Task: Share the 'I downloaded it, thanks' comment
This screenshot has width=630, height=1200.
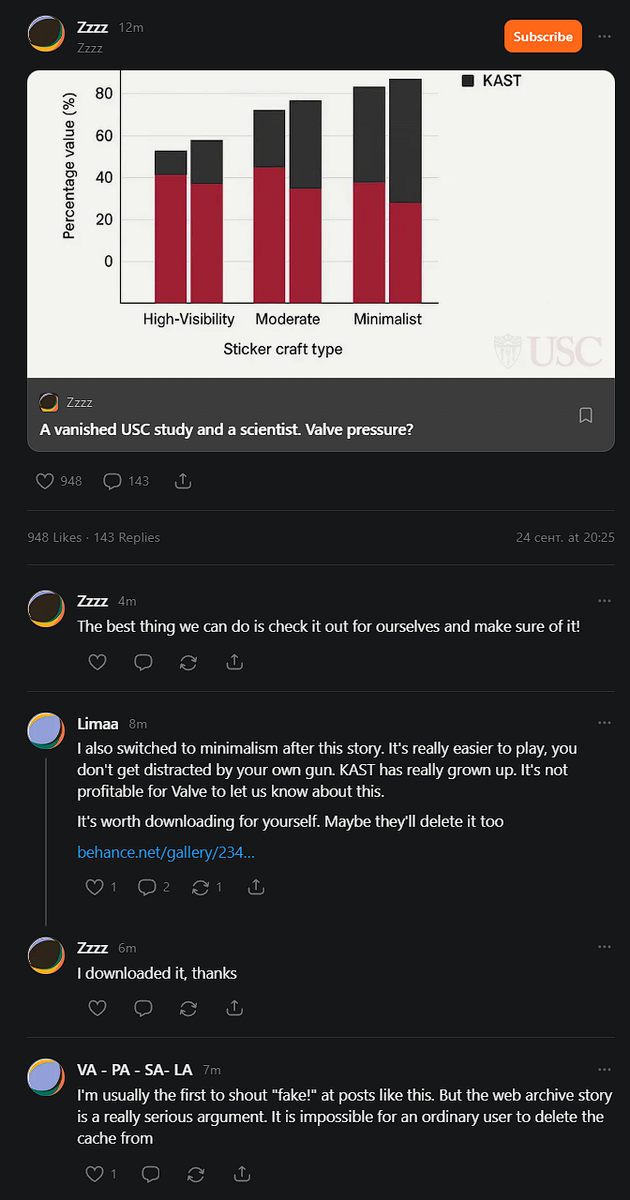Action: point(235,1008)
